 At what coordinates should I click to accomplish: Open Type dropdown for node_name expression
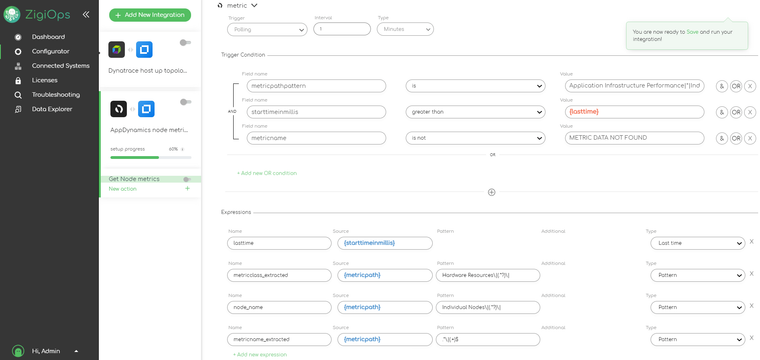(697, 307)
